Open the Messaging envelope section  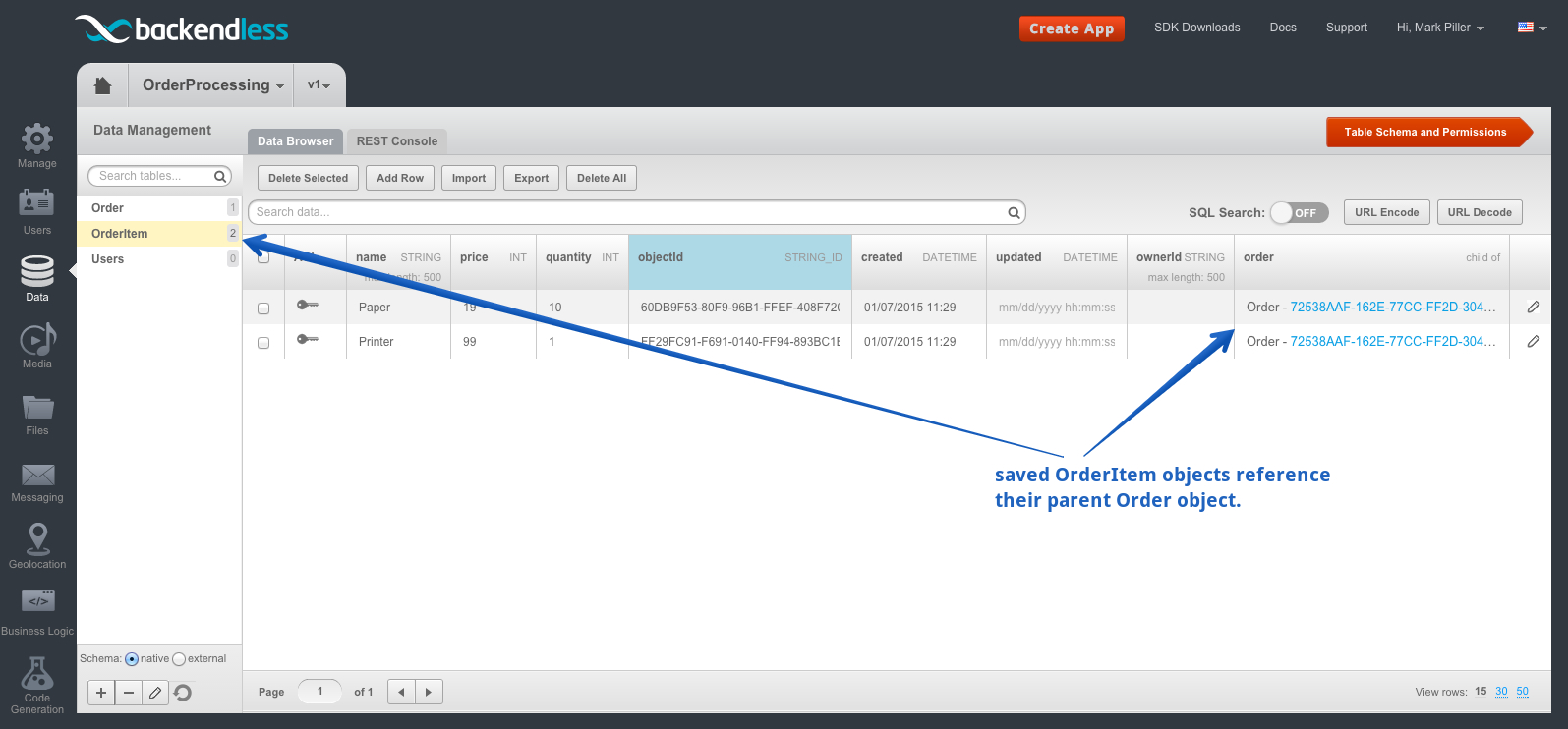point(37,482)
